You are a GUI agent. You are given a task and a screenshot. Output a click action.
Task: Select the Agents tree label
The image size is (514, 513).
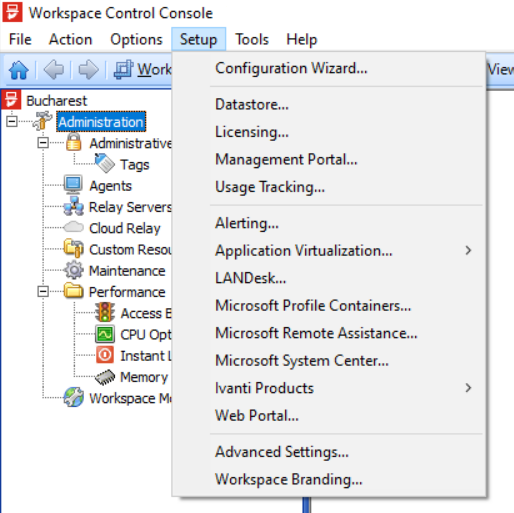(x=111, y=186)
